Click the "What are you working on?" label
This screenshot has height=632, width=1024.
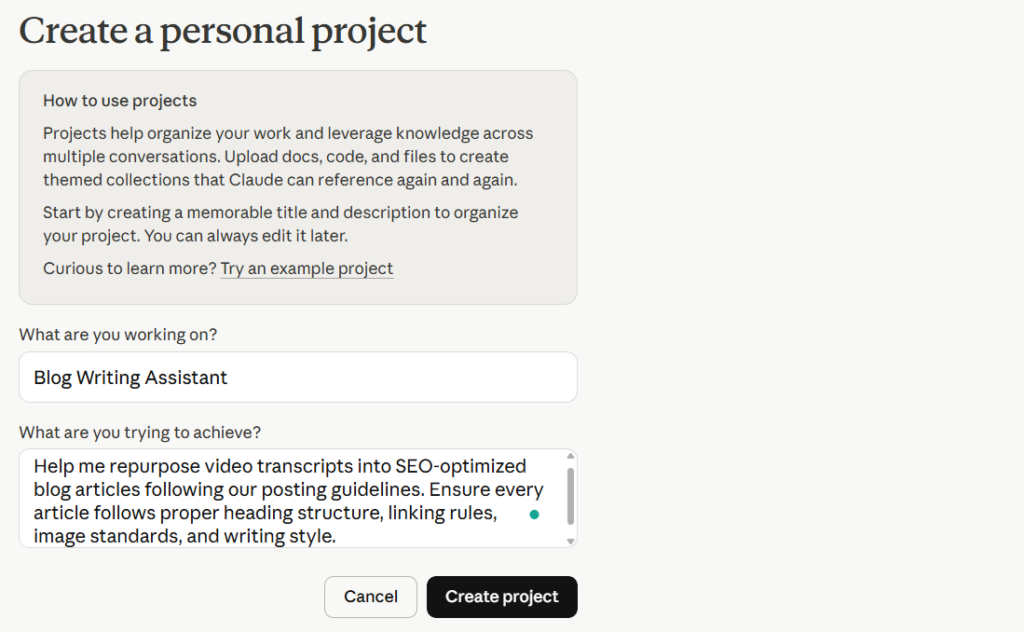pyautogui.click(x=118, y=335)
